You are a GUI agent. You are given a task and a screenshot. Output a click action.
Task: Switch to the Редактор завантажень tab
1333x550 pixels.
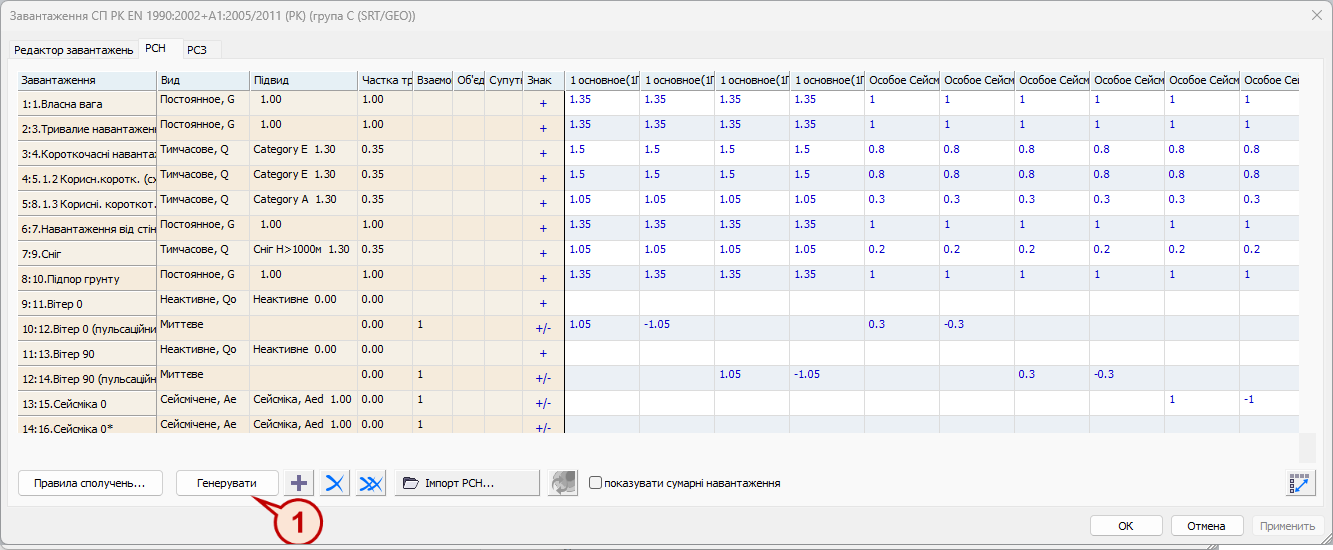click(73, 50)
